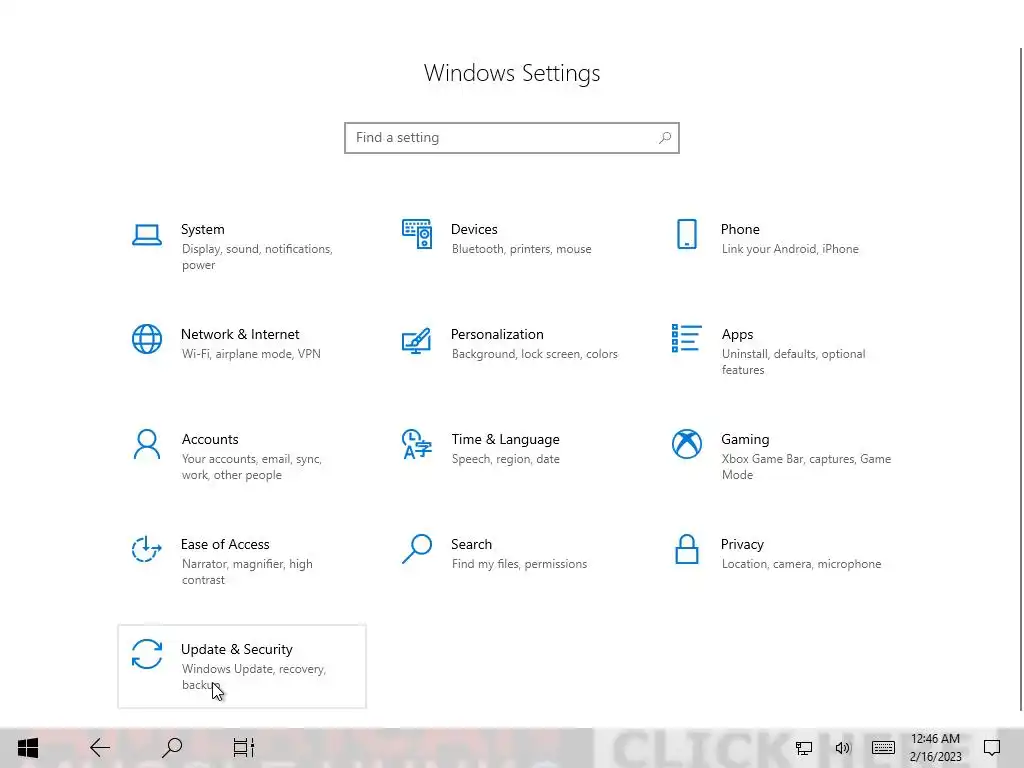1024x768 pixels.
Task: Click 'Uninstall, defaults, optional features' text
Action: pyautogui.click(x=793, y=362)
